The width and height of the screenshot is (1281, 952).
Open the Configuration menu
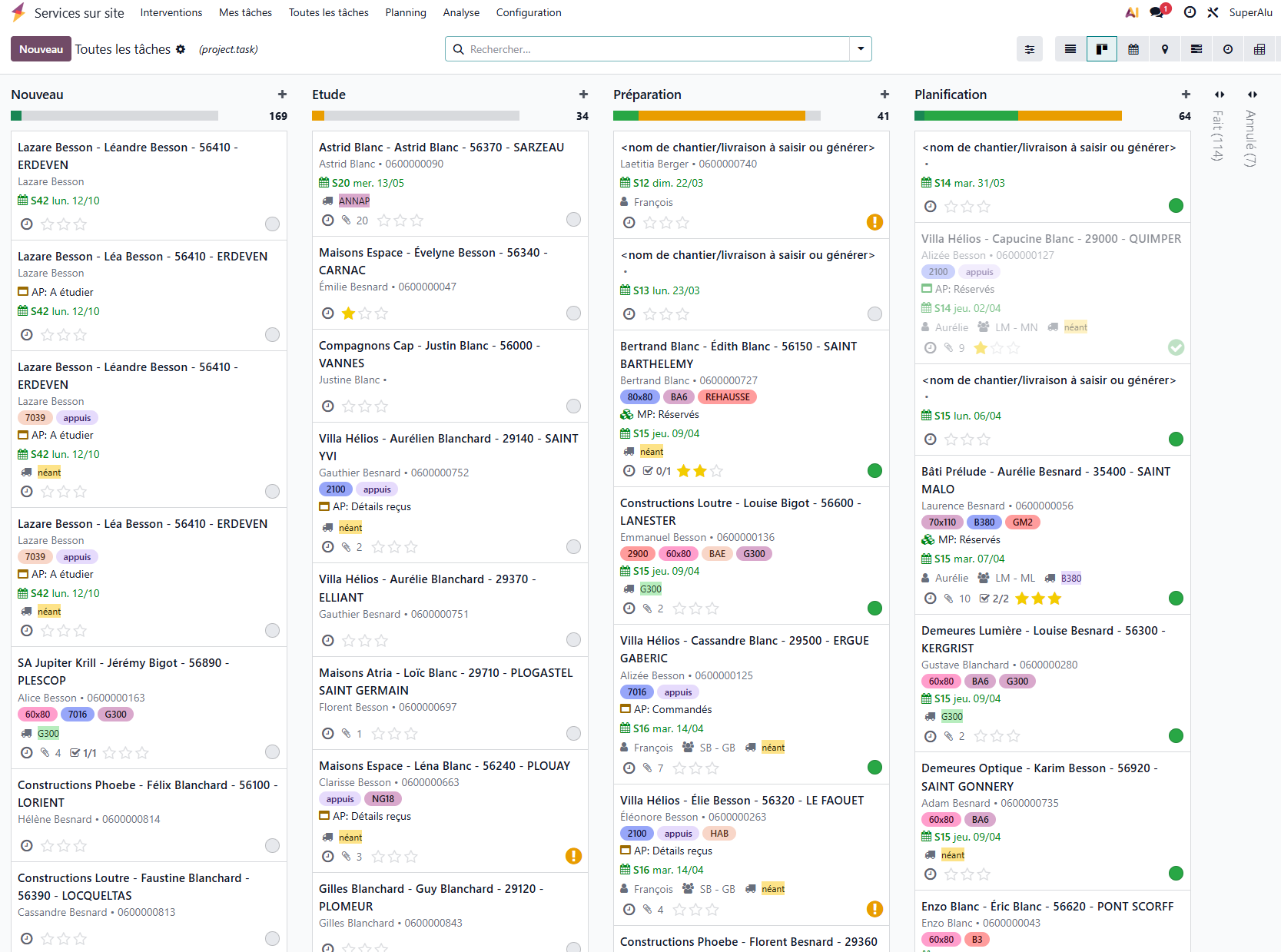[528, 12]
